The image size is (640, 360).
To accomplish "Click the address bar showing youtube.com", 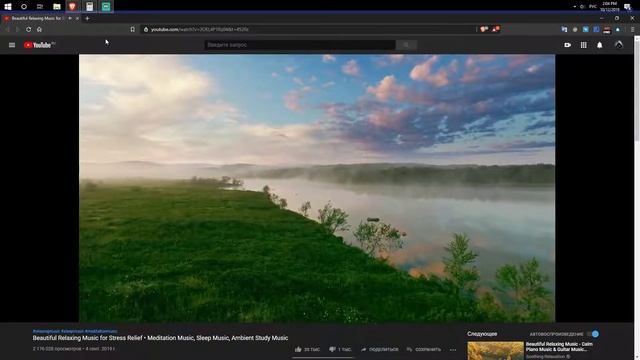I will (x=308, y=29).
